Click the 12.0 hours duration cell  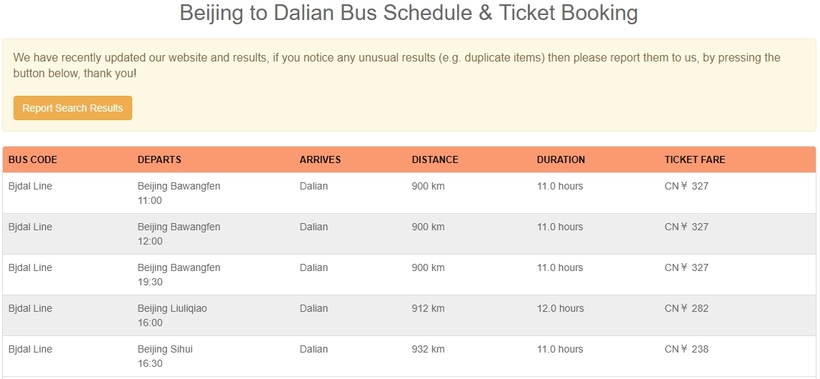[x=560, y=308]
